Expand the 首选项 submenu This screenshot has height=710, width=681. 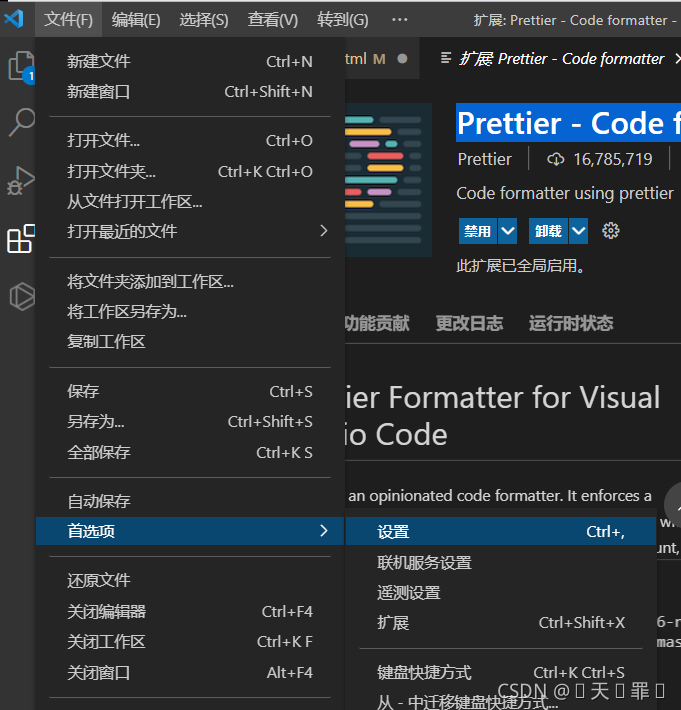[x=190, y=531]
